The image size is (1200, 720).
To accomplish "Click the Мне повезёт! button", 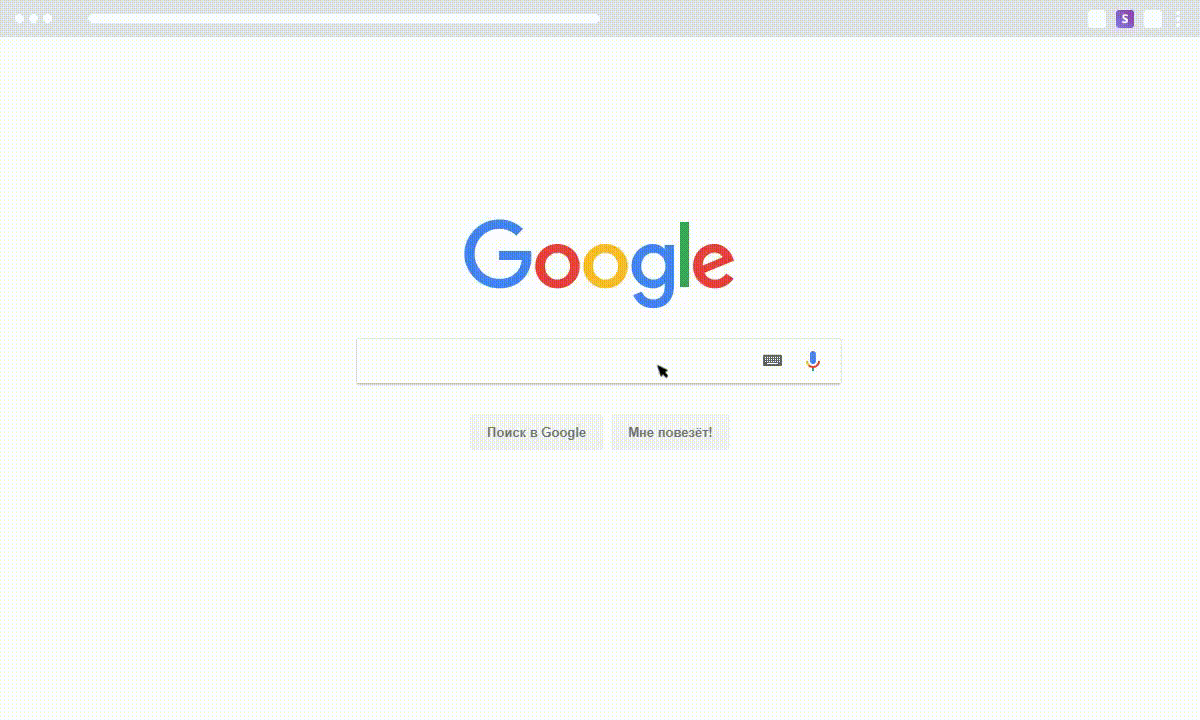I will pos(670,432).
